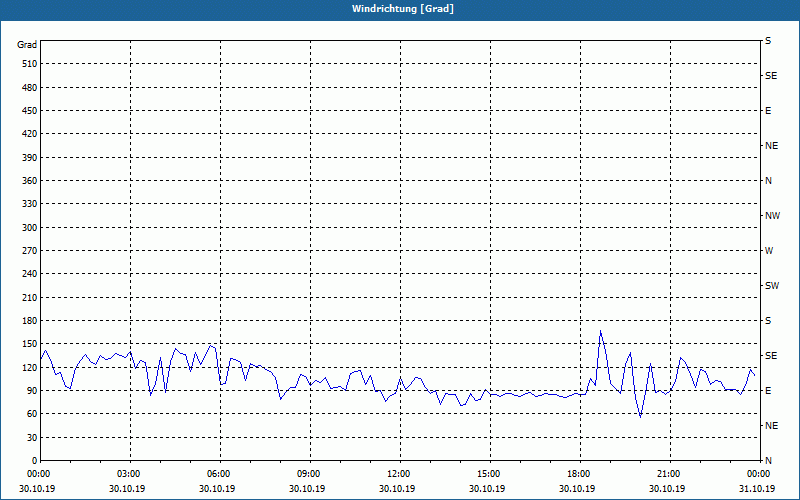The height and width of the screenshot is (500, 800).
Task: Click the SW compass label
Action: pos(772,286)
